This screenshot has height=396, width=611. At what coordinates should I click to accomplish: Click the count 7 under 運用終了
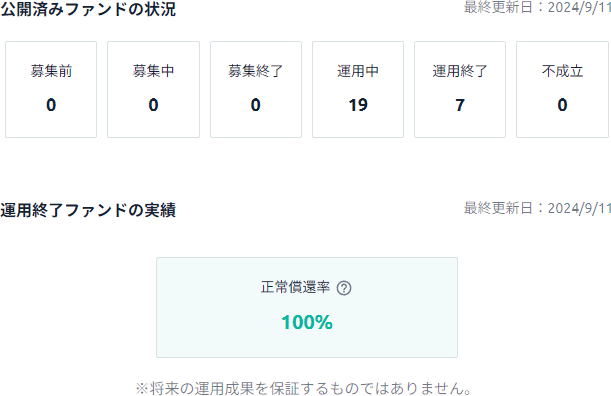460,105
